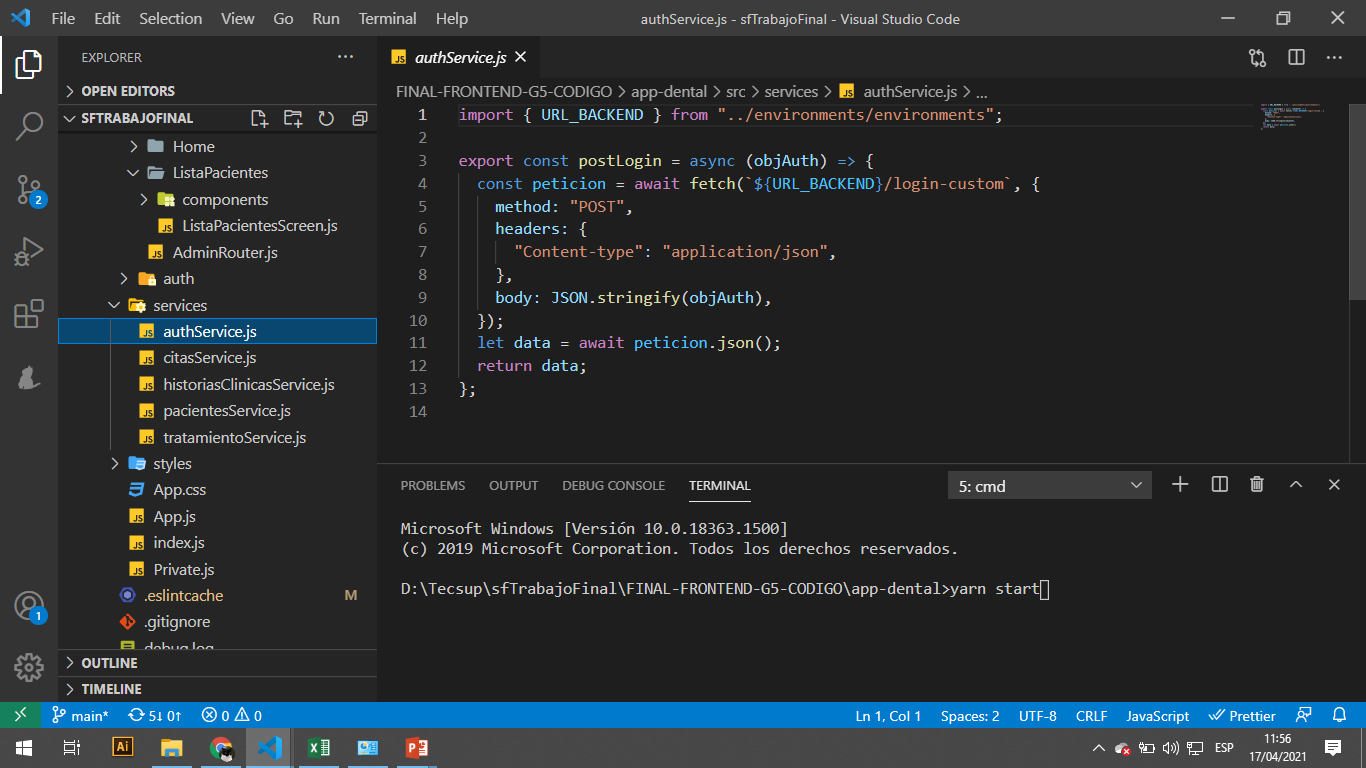
Task: Open a new terminal with the plus icon
Action: click(1180, 484)
